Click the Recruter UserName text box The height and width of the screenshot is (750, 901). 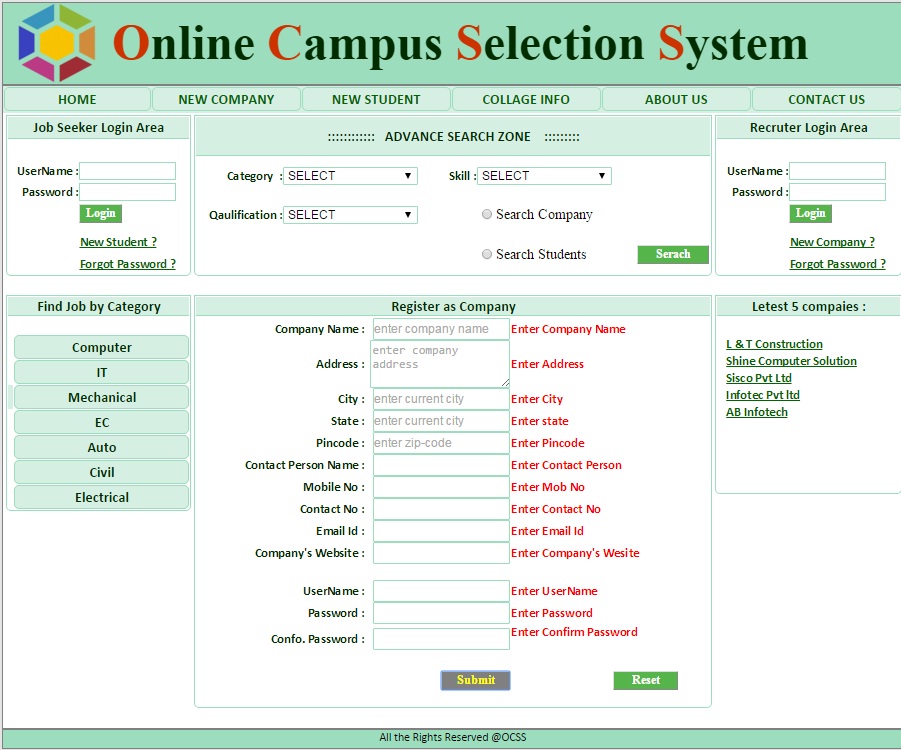(837, 171)
